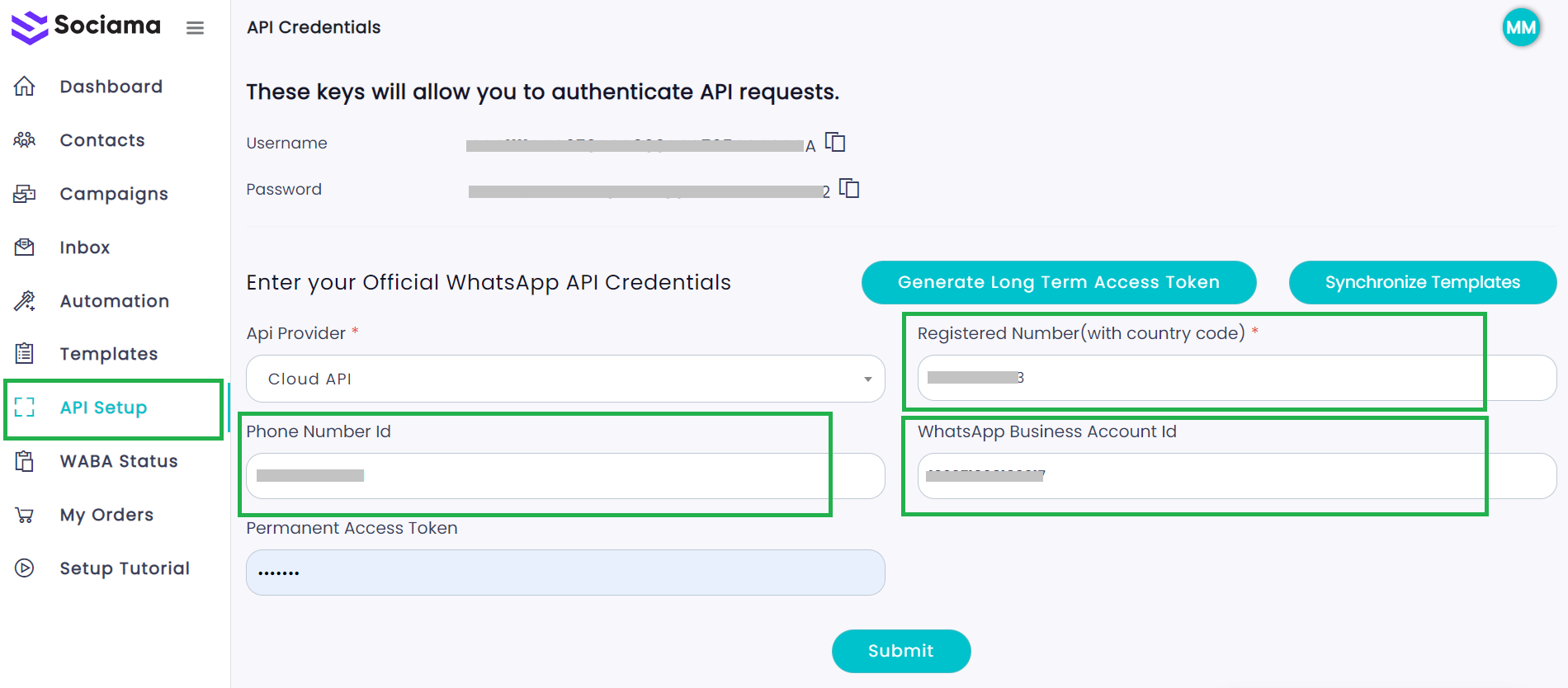Open Campaigns in the sidebar
This screenshot has width=1568, height=688.
tap(114, 194)
